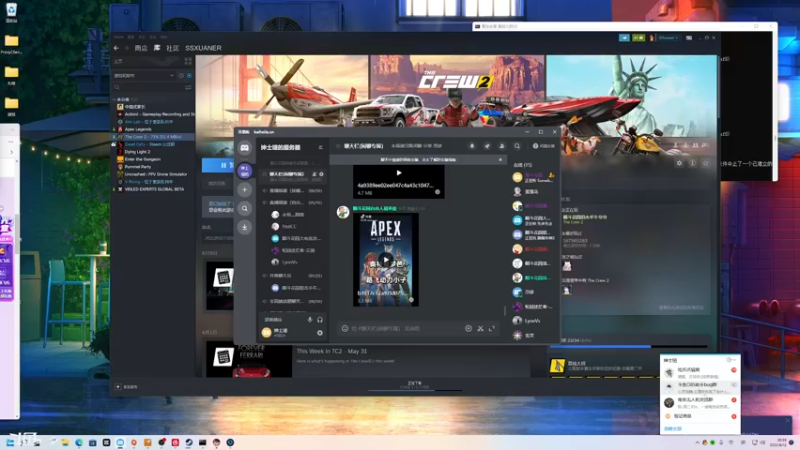Click Steam library search field
This screenshot has width=800, height=450.
pos(147,87)
